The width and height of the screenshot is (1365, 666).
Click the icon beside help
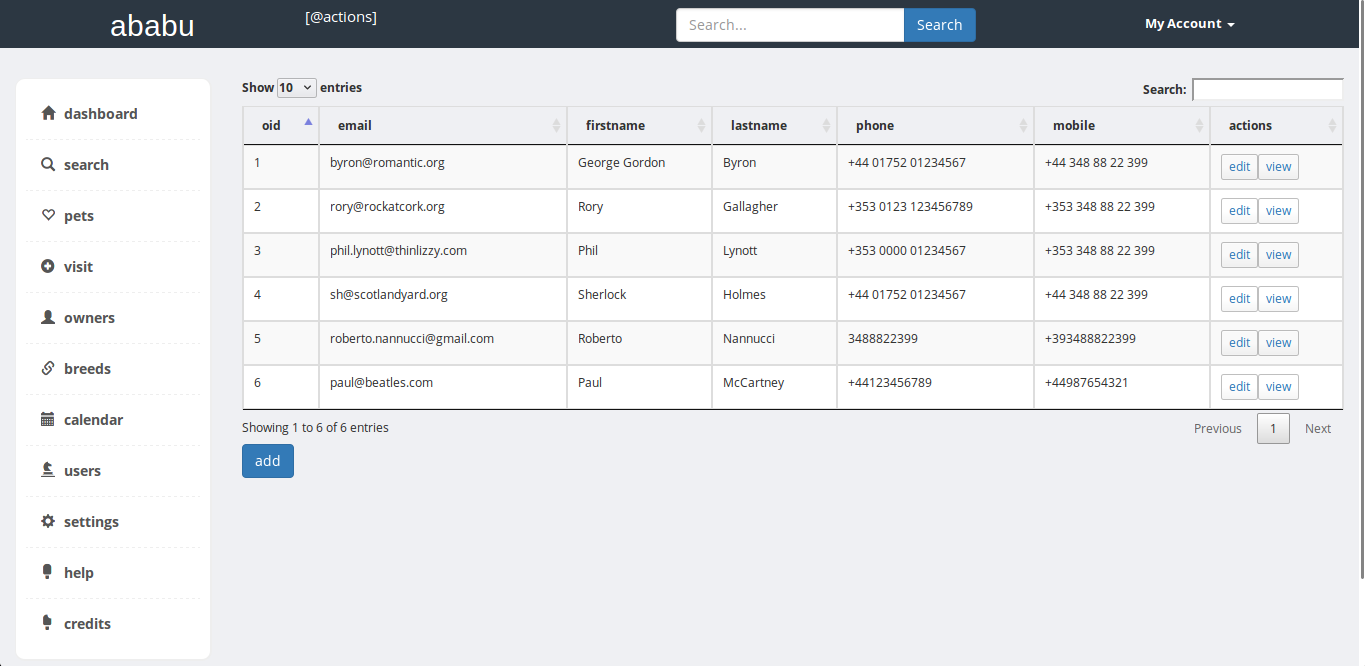coord(48,572)
